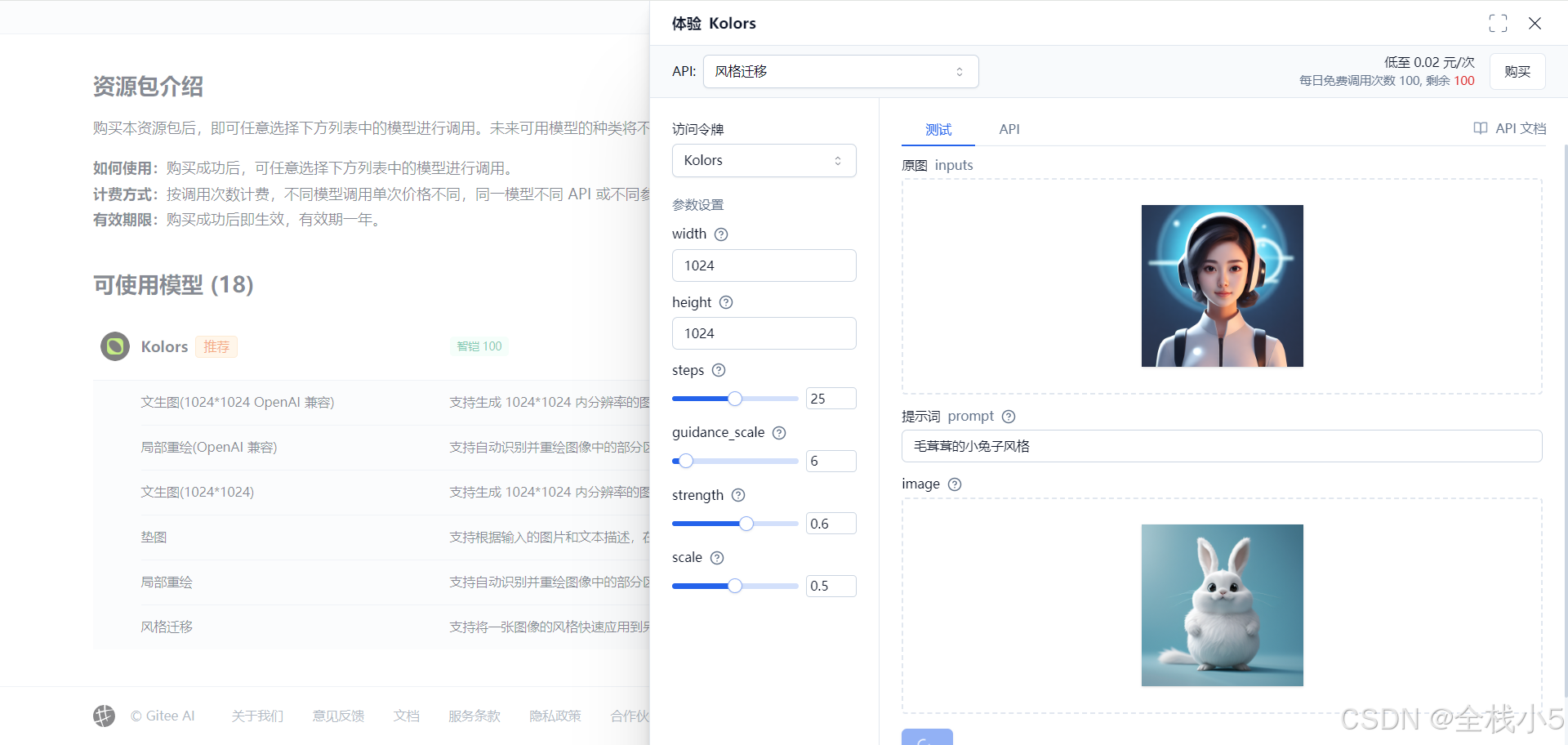The width and height of the screenshot is (1568, 745).
Task: Click the 推荐 tag next to Kolors
Action: (x=216, y=347)
